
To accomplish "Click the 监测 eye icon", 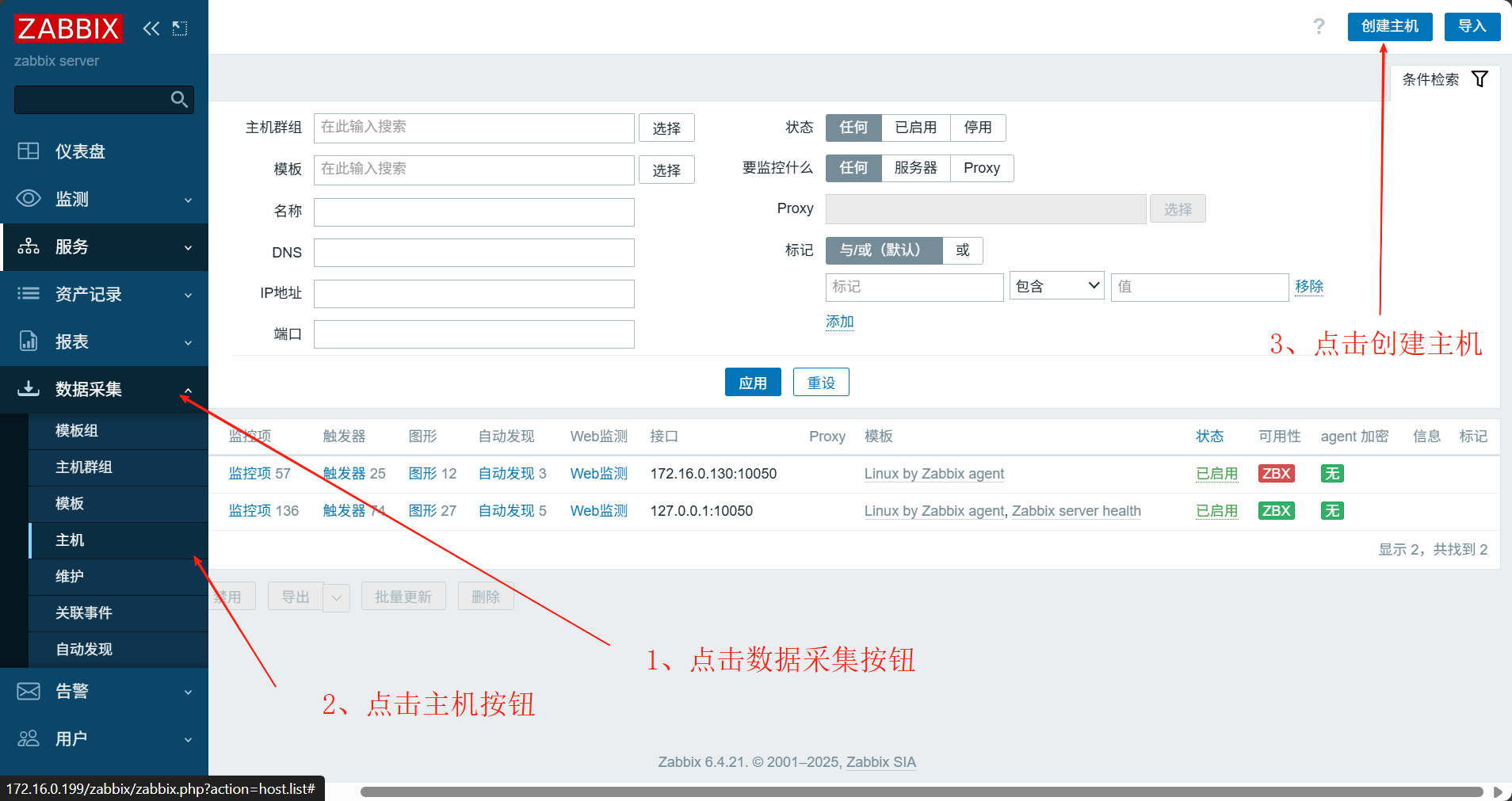I will pos(29,198).
